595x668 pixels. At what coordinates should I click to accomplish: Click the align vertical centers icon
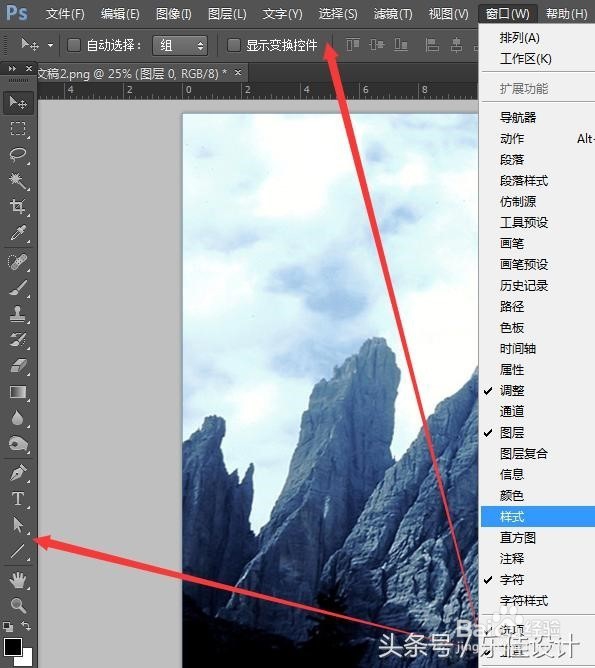[377, 44]
